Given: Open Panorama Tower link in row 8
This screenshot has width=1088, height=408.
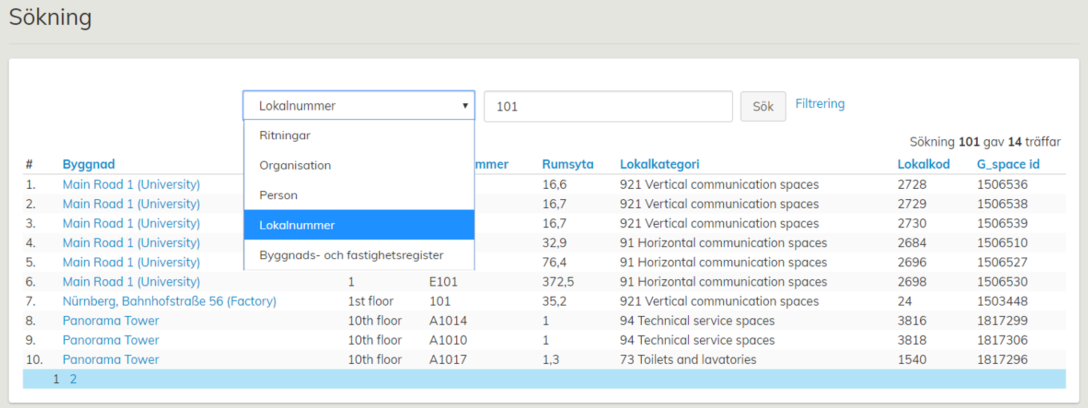Looking at the screenshot, I should coord(110,321).
